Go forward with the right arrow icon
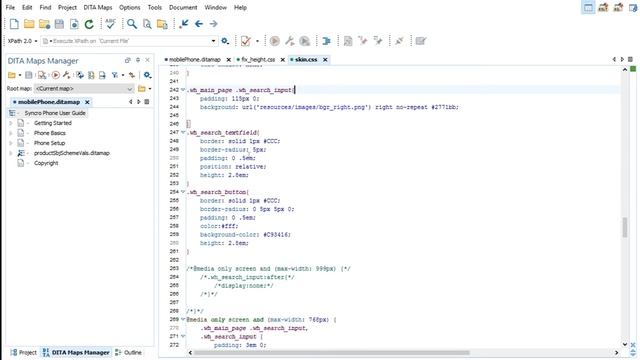640x360 pixels. click(213, 24)
